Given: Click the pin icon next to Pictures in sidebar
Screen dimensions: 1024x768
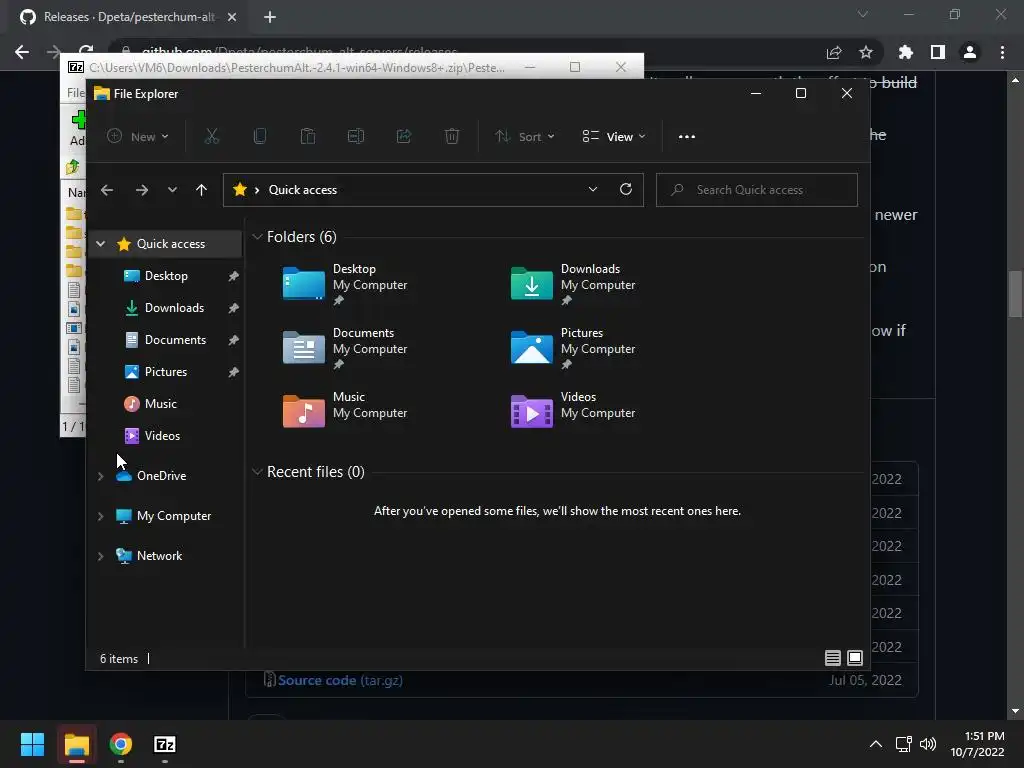Looking at the screenshot, I should click(x=233, y=372).
